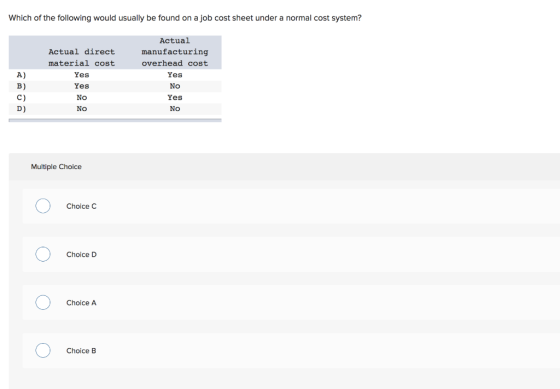Click row D's overhead cost 'No' cell
The width and height of the screenshot is (560, 389).
[x=175, y=109]
